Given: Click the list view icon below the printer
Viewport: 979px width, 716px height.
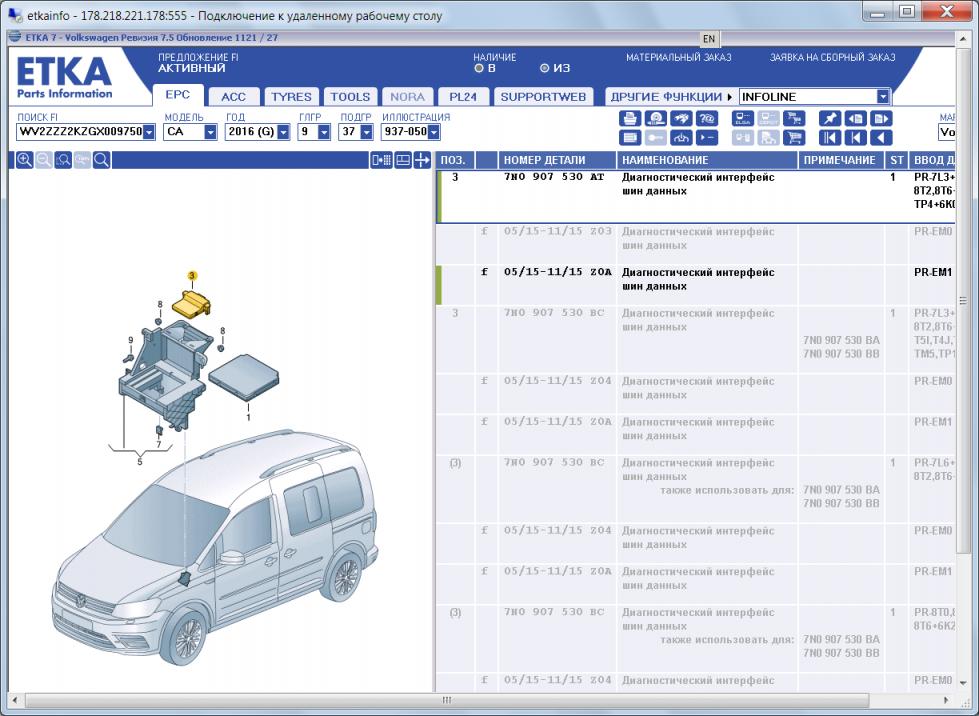Looking at the screenshot, I should [630, 138].
